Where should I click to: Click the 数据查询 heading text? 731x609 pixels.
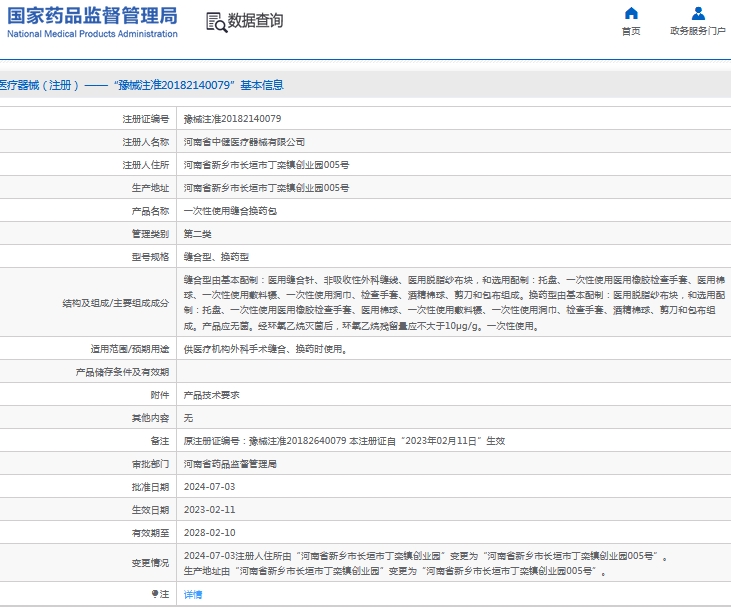pos(255,21)
